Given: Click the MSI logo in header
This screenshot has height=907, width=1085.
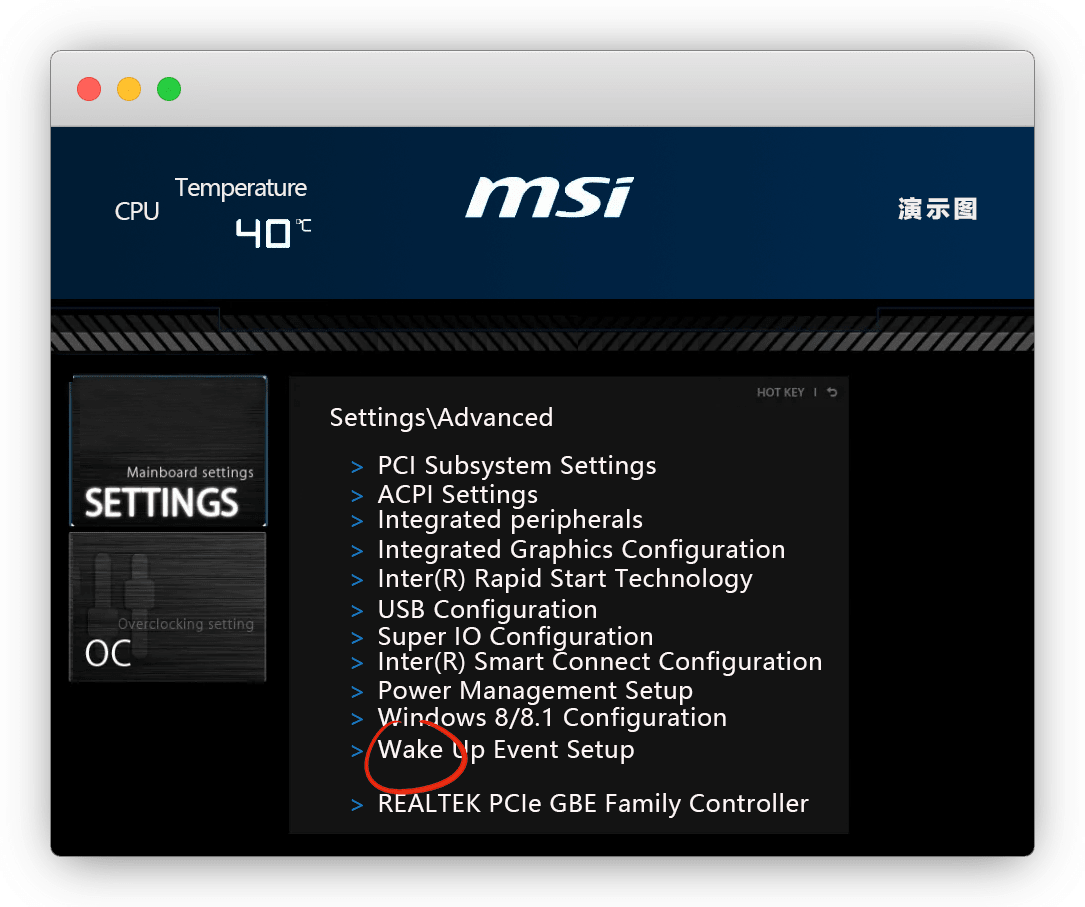Looking at the screenshot, I should pyautogui.click(x=549, y=198).
